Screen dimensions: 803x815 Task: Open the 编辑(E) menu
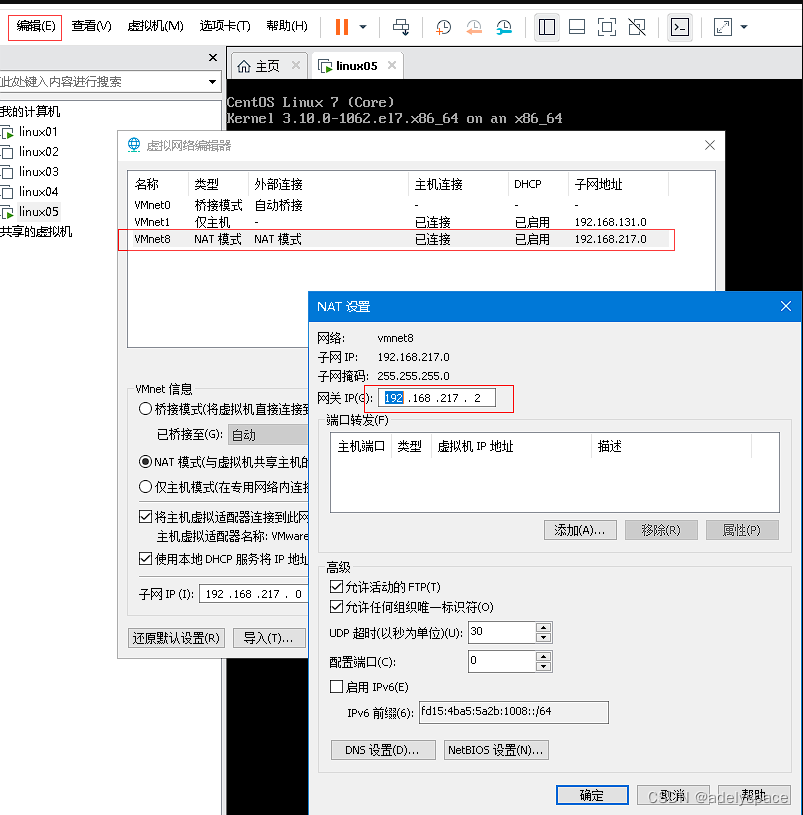click(35, 26)
